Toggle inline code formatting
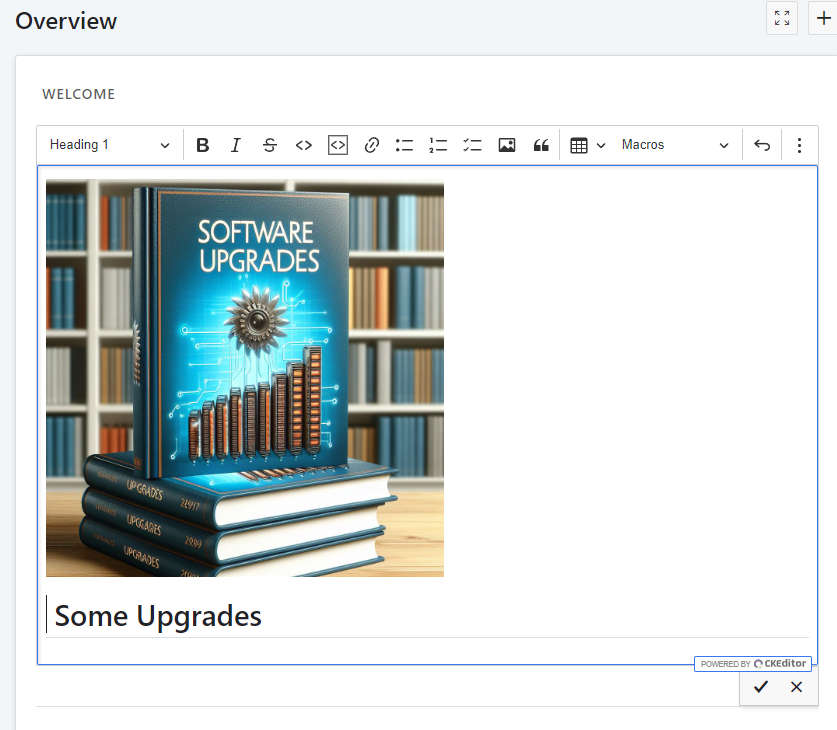Image resolution: width=837 pixels, height=730 pixels. coord(304,145)
